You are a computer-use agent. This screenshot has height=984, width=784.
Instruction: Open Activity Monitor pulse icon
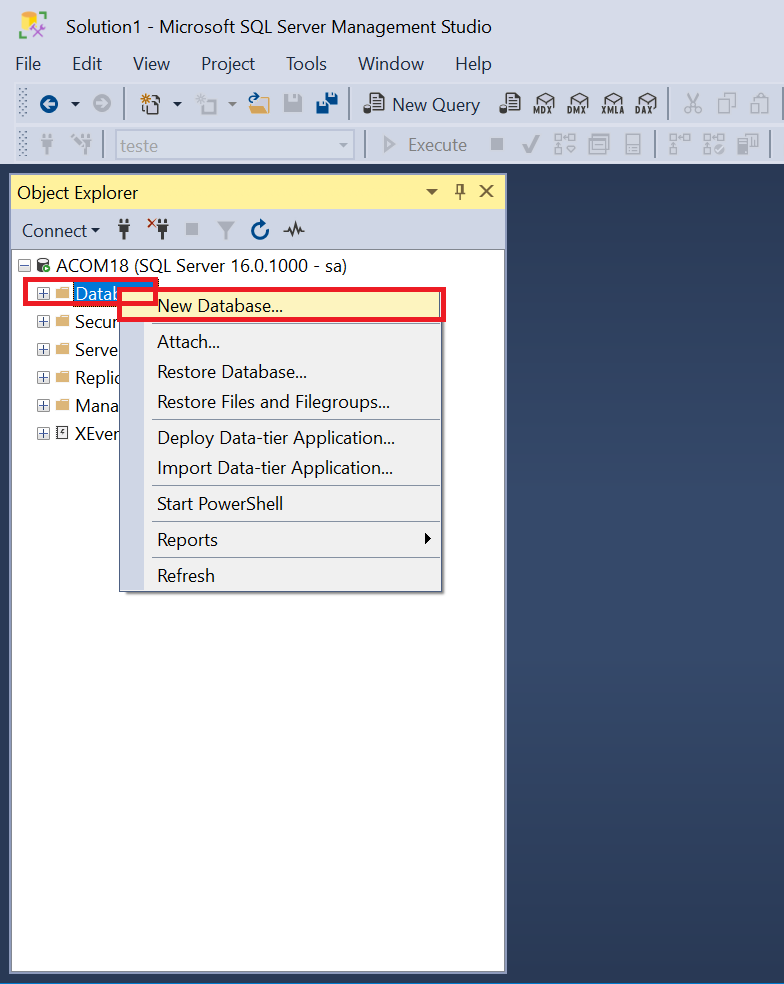pos(294,230)
